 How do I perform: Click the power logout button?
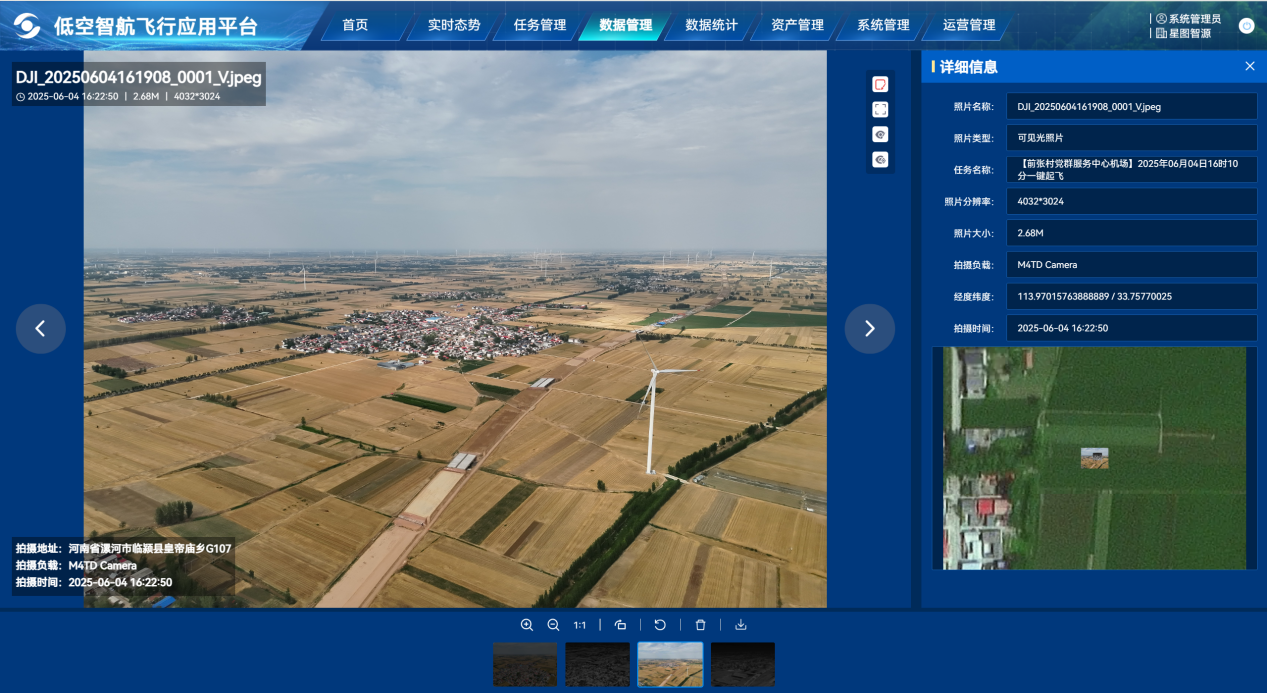[x=1246, y=26]
